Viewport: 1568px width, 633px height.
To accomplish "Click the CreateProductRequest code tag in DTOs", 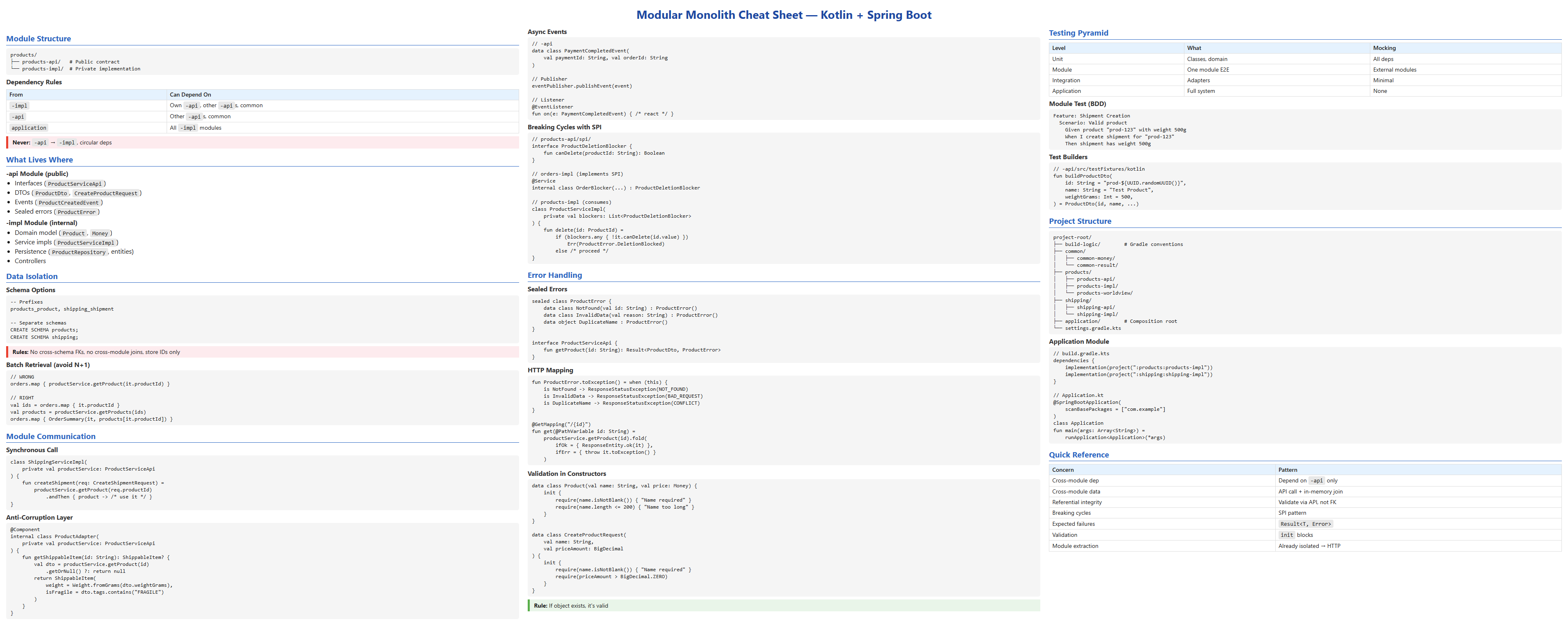I will click(106, 194).
